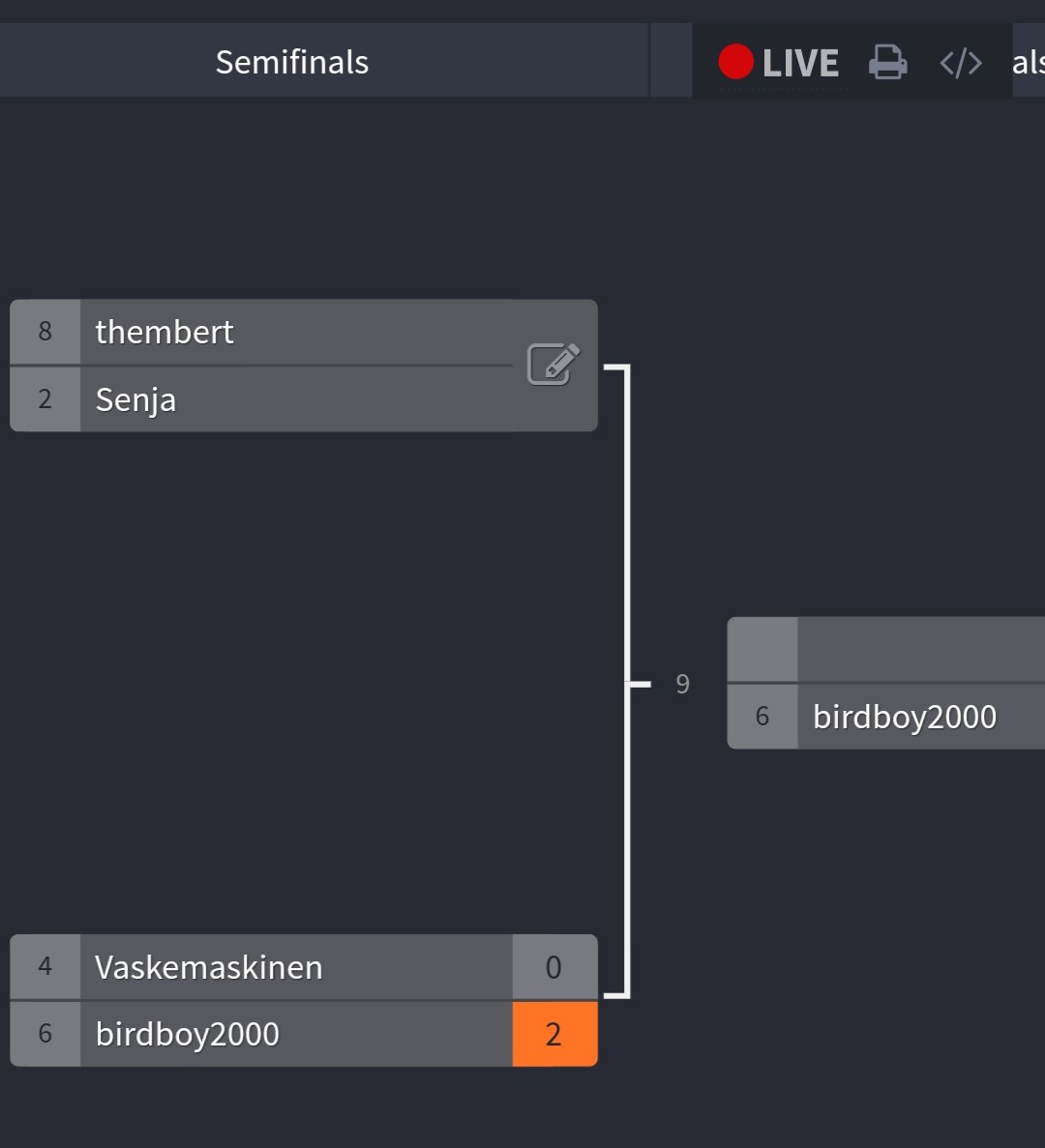Click birdboy2000 in the finals match
The height and width of the screenshot is (1148, 1045).
[x=905, y=717]
